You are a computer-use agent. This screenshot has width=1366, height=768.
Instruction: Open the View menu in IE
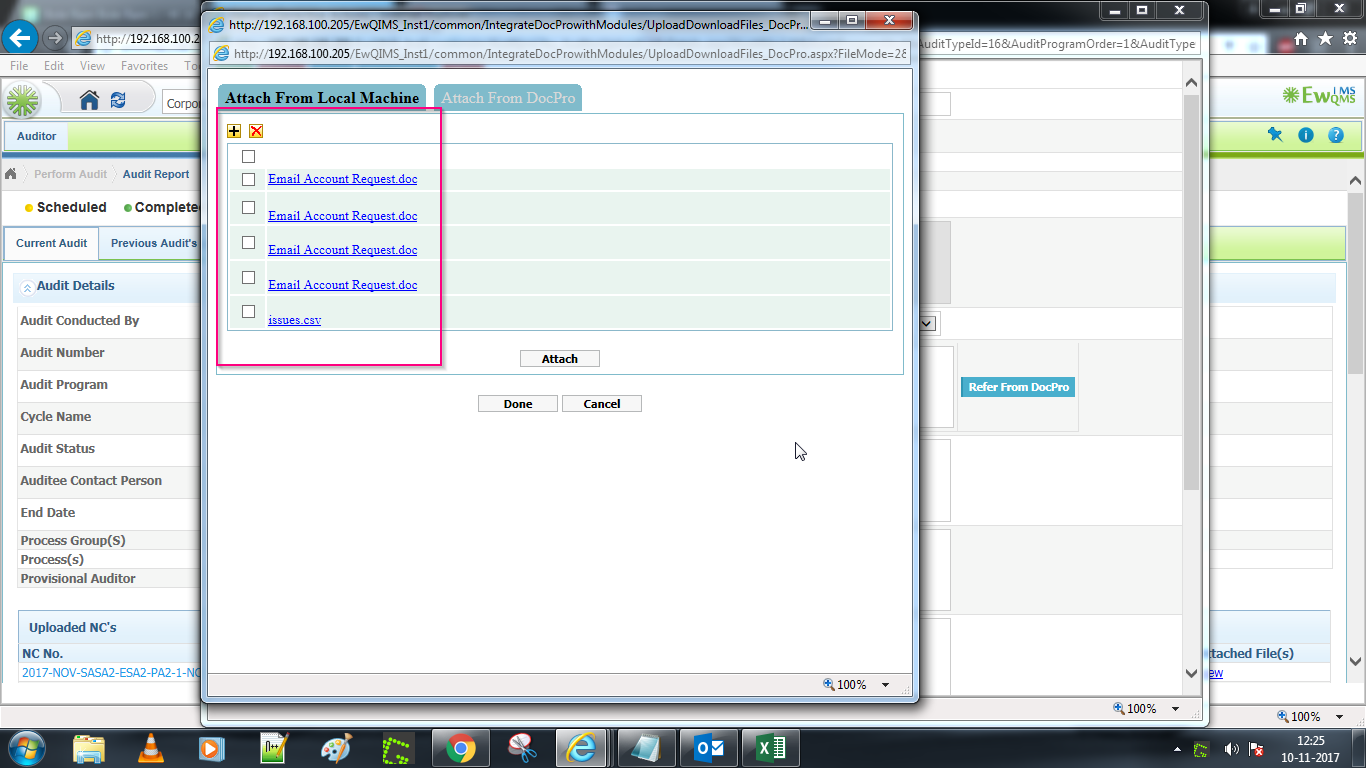(92, 66)
